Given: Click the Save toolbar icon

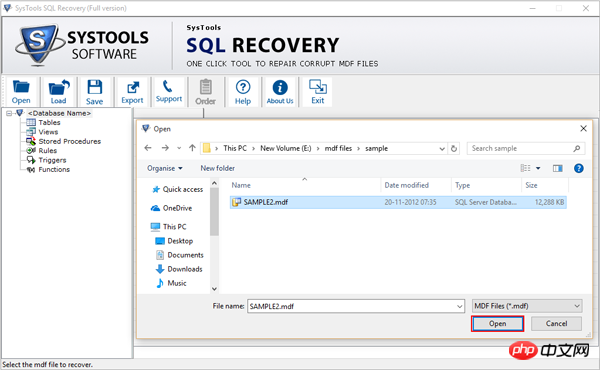Looking at the screenshot, I should point(95,91).
